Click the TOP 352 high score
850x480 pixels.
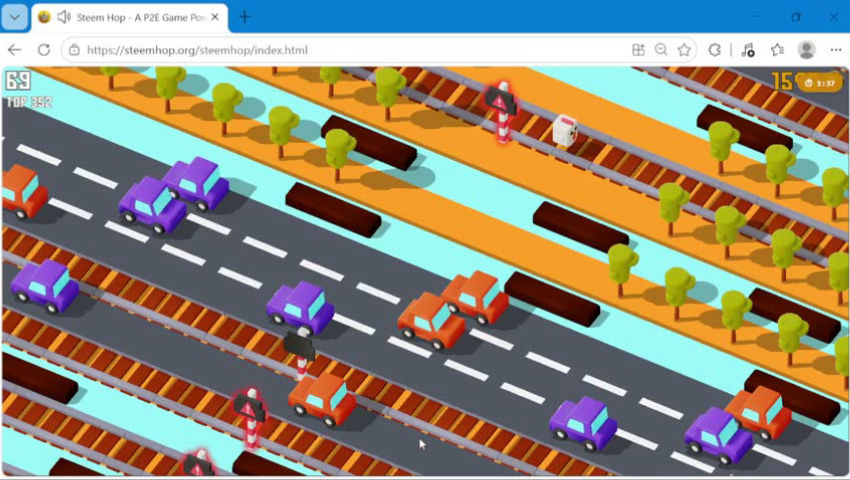[29, 102]
